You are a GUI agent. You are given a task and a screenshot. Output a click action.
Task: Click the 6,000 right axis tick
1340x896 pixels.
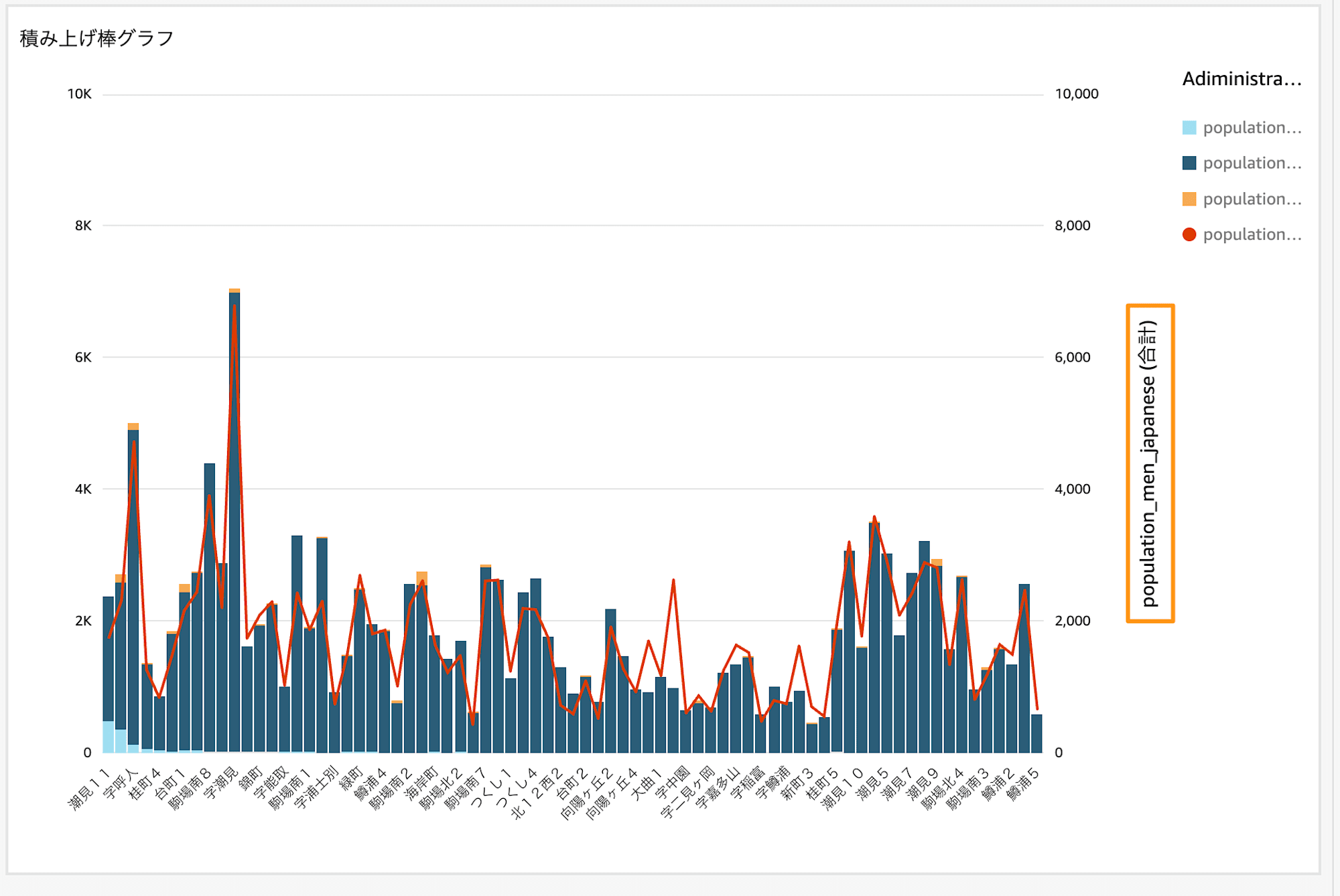point(1073,357)
